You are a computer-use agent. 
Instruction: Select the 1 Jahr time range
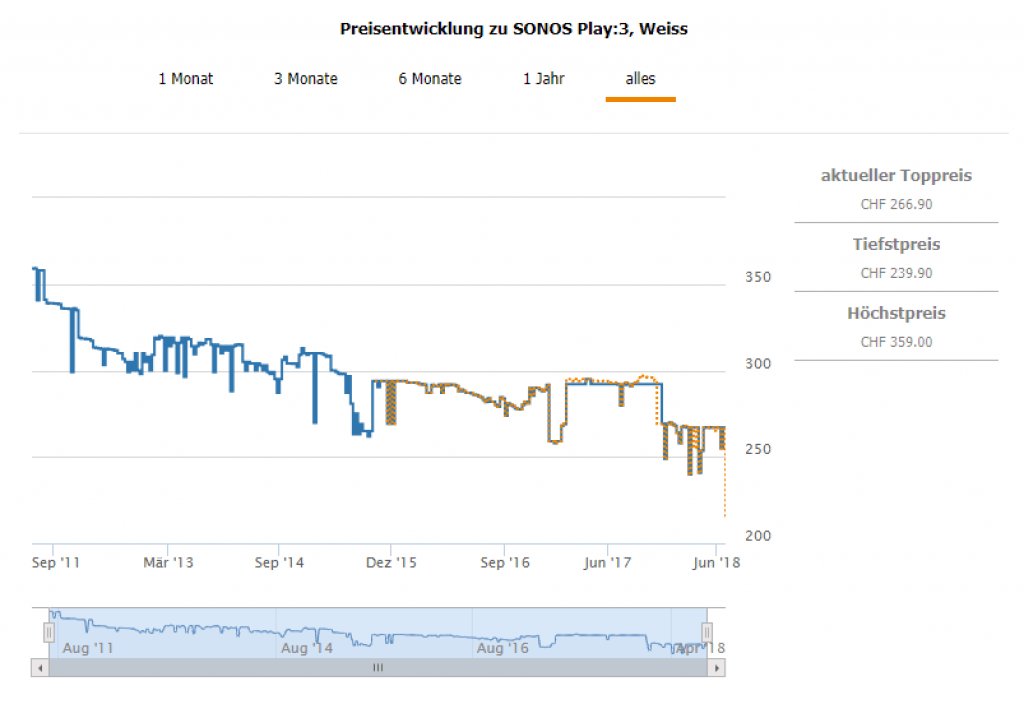point(543,79)
